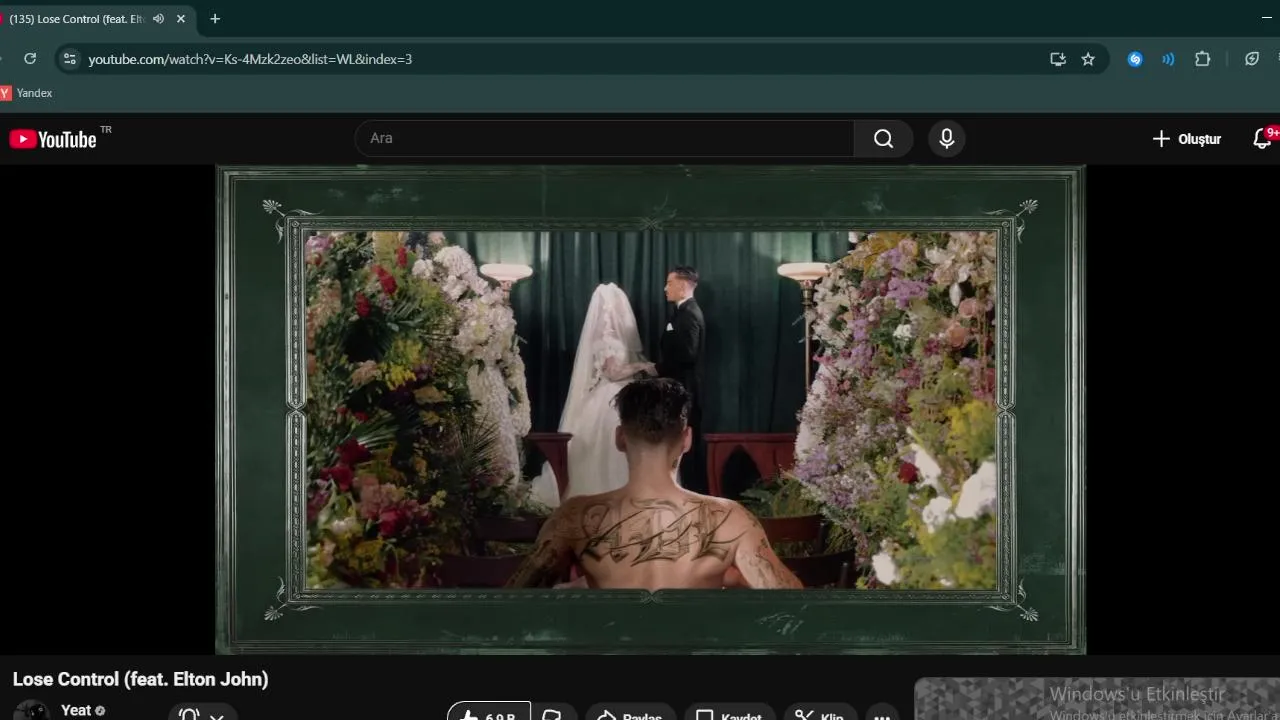Viewport: 1280px width, 720px height.
Task: Open the blue sound-wave extension icon
Action: point(1168,59)
